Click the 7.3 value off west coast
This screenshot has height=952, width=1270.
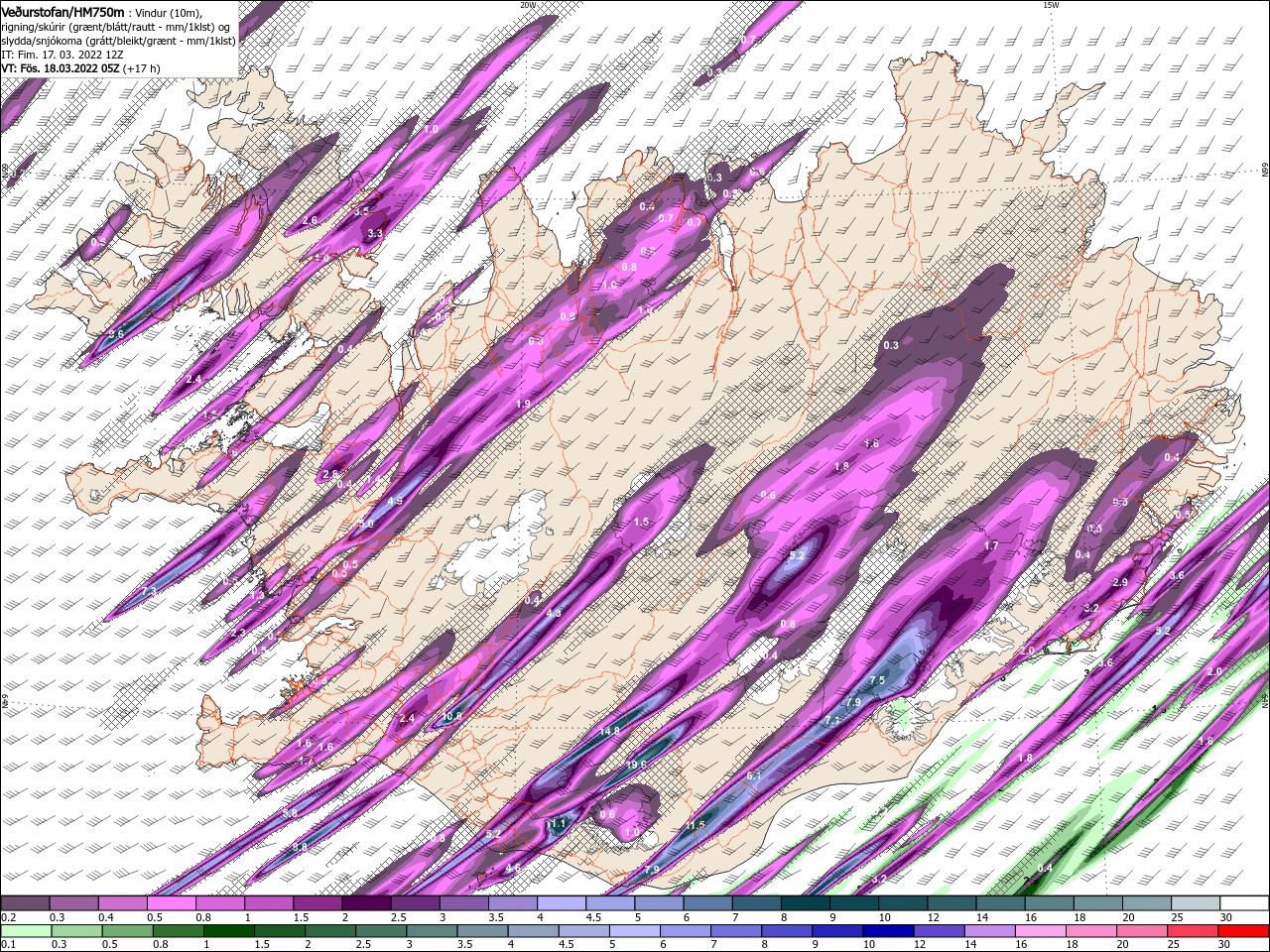coord(149,591)
